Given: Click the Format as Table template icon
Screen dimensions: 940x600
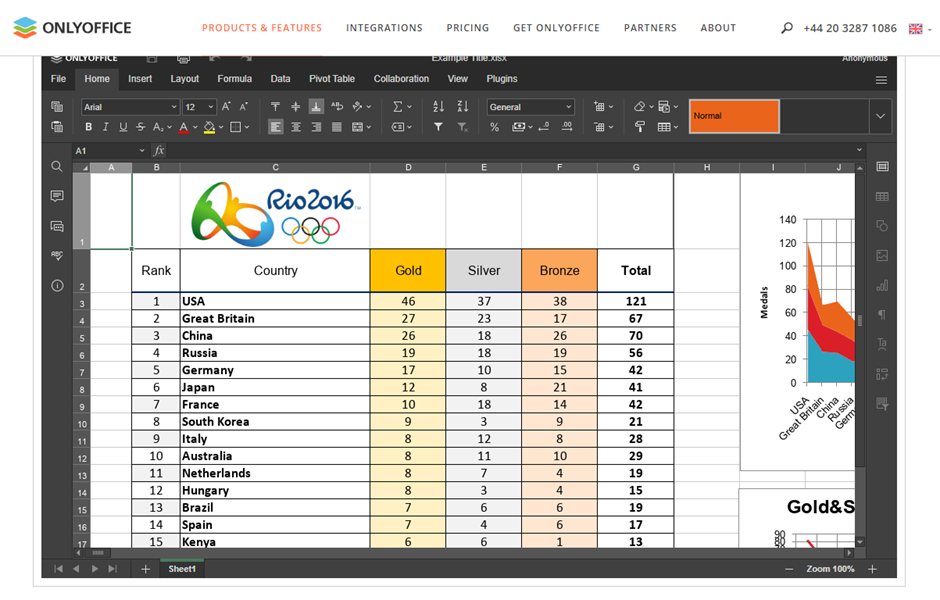Looking at the screenshot, I should (664, 126).
